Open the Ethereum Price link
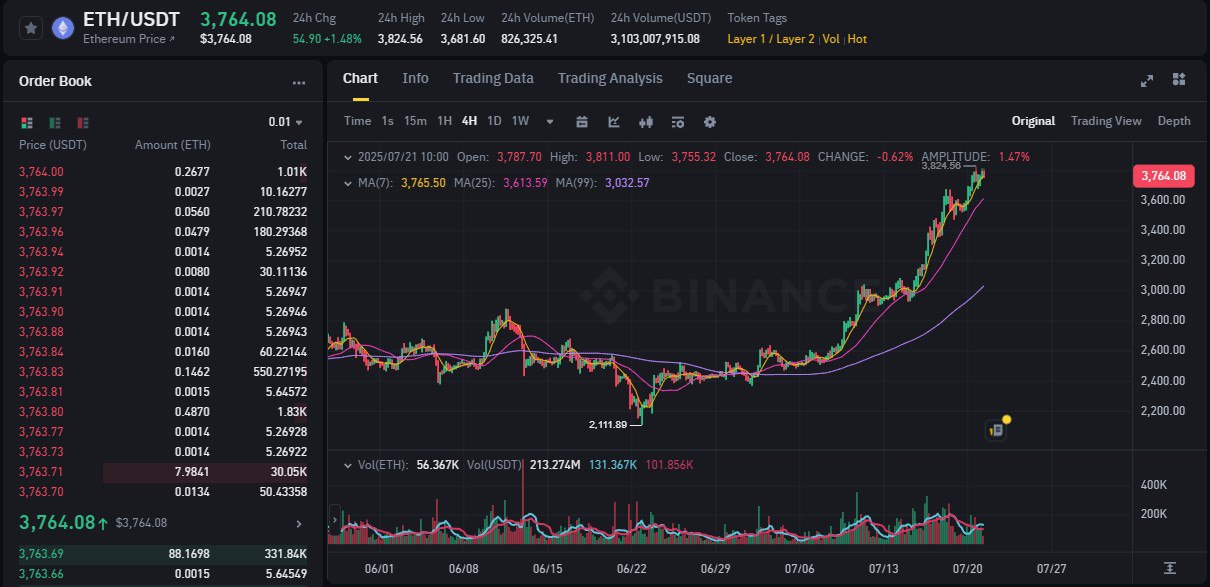The height and width of the screenshot is (587, 1210). click(129, 39)
